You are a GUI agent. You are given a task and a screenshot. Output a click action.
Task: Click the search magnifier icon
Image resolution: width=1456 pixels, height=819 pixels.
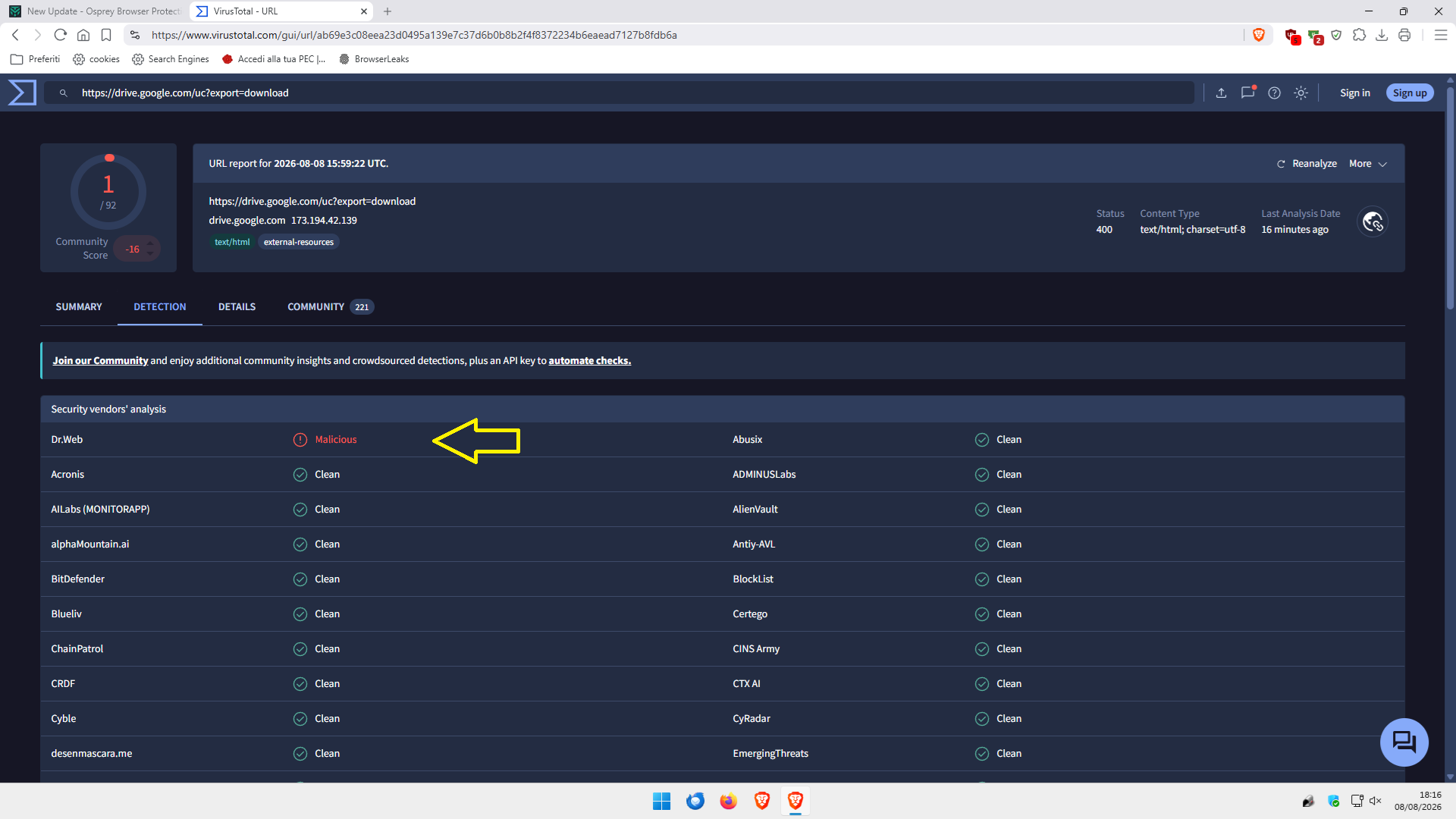coord(64,93)
